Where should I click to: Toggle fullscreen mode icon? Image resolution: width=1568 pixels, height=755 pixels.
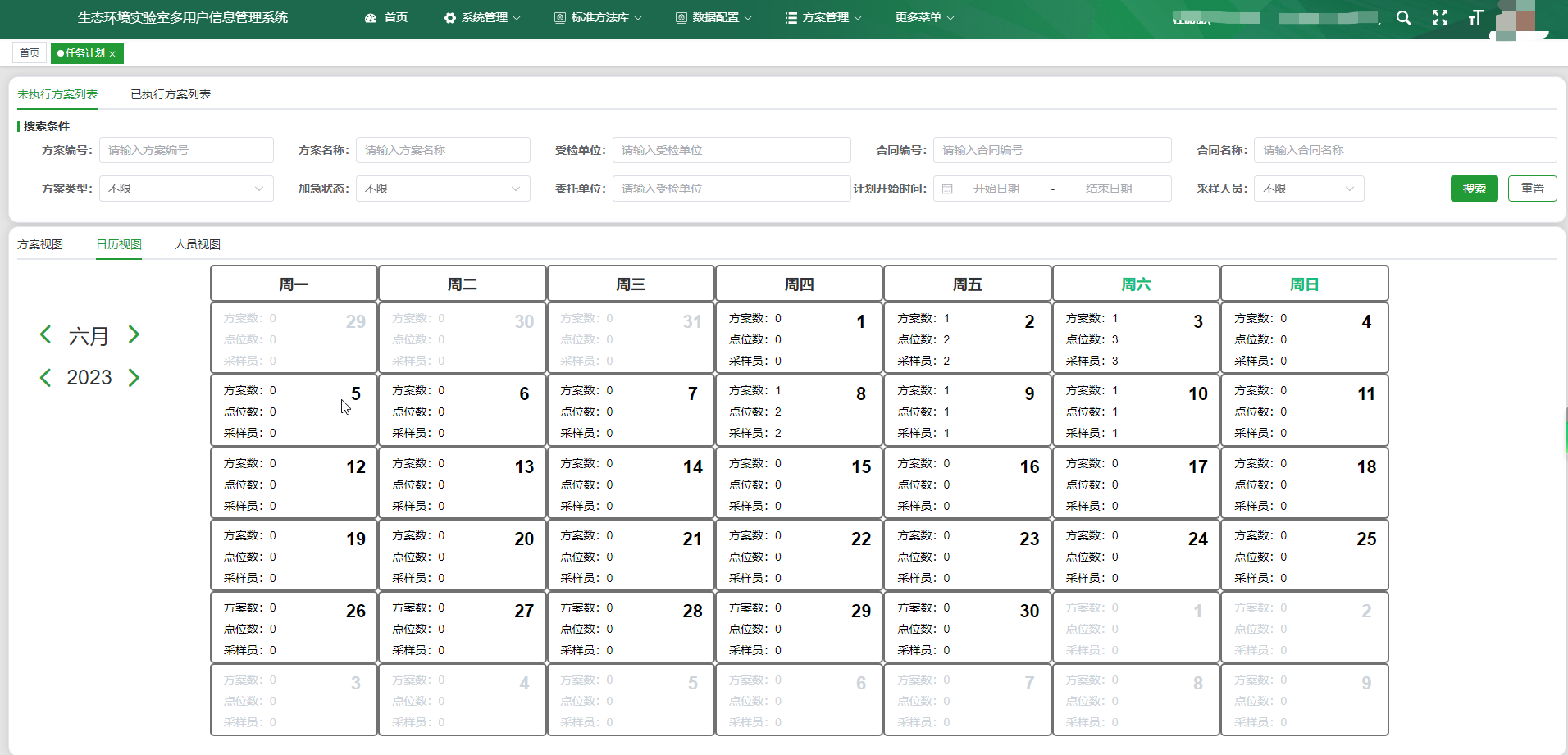point(1440,18)
